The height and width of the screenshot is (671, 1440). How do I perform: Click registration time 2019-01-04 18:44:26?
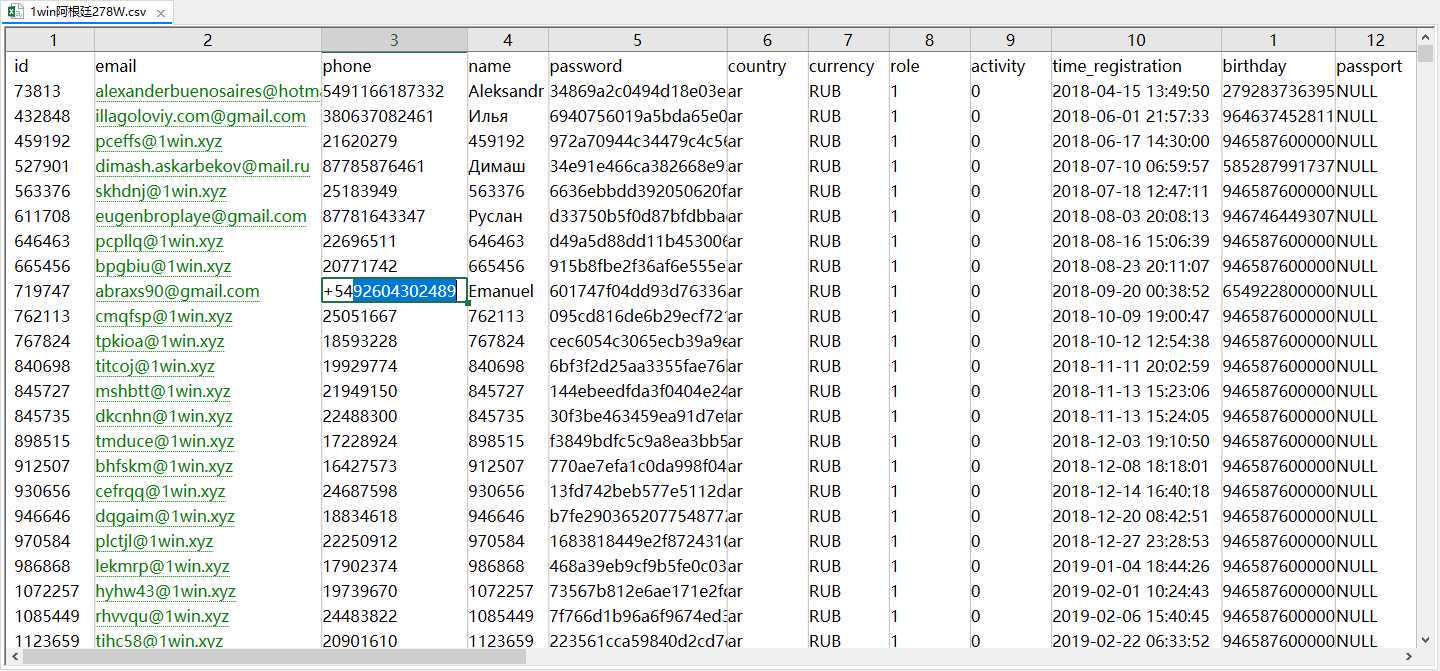(x=1136, y=566)
